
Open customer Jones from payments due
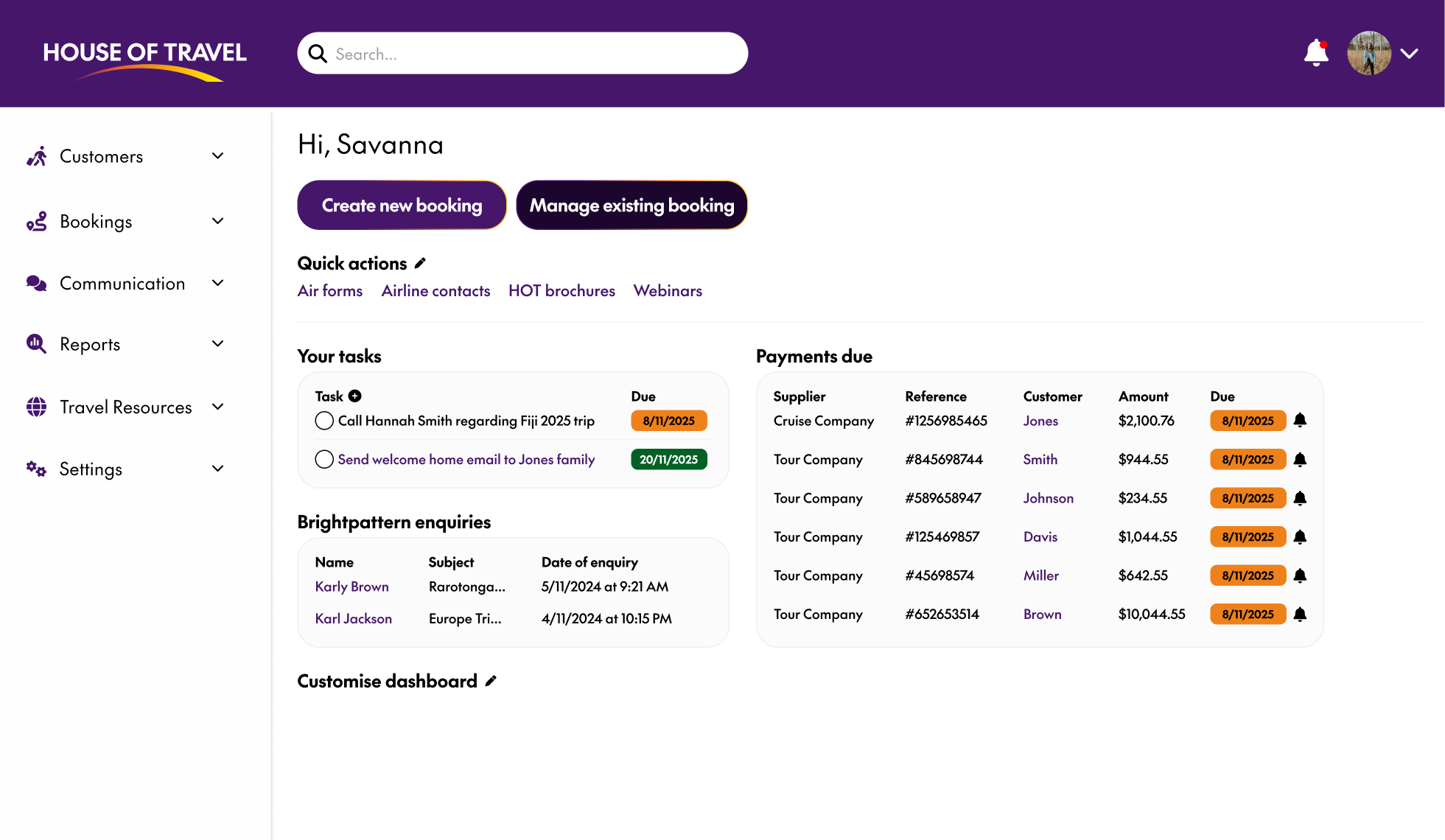coord(1040,421)
